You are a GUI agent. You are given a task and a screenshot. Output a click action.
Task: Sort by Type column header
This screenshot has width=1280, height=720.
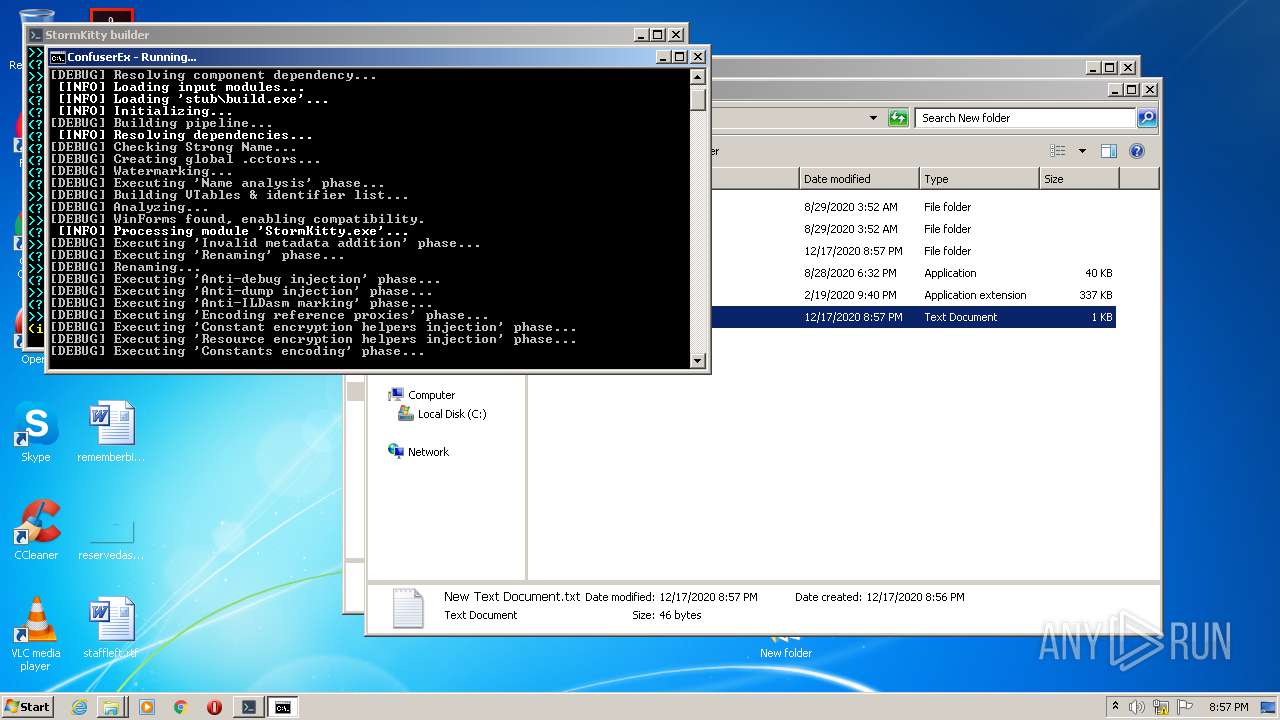pyautogui.click(x=979, y=179)
